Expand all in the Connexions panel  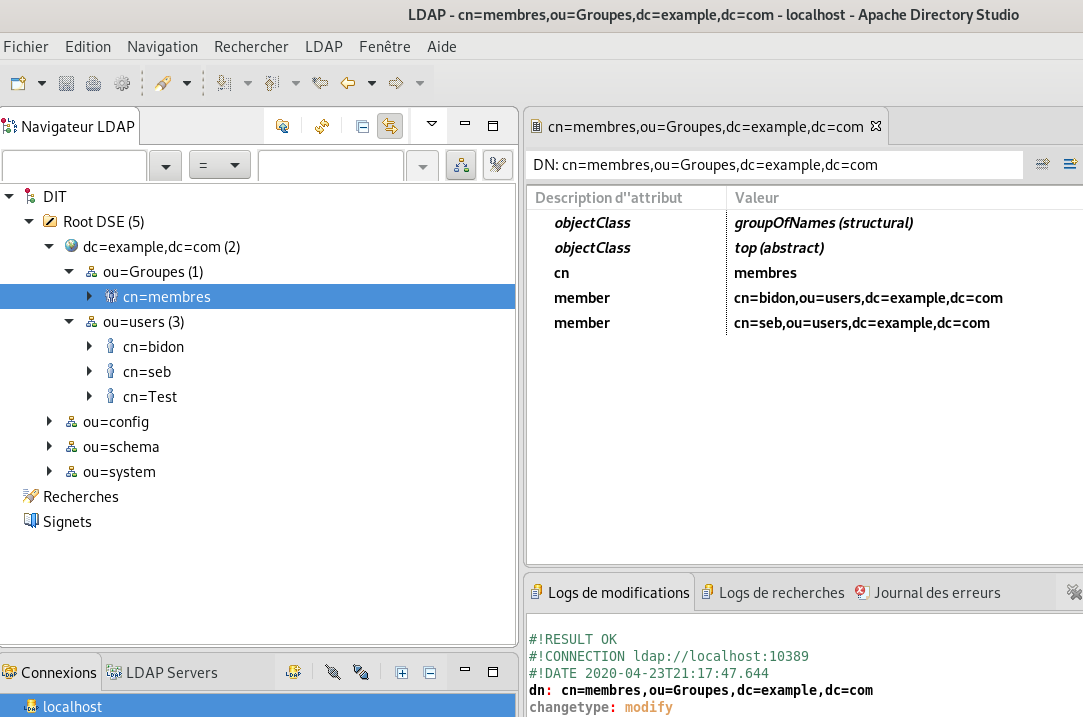point(401,673)
